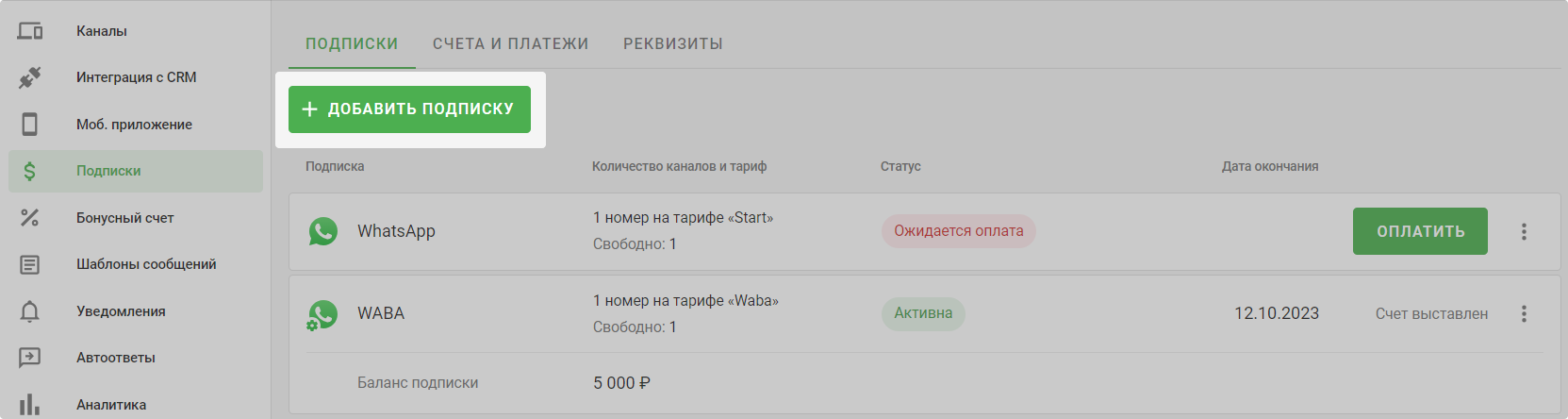The image size is (1568, 419).
Task: Click the Ожидается оплата status badge
Action: (x=958, y=231)
